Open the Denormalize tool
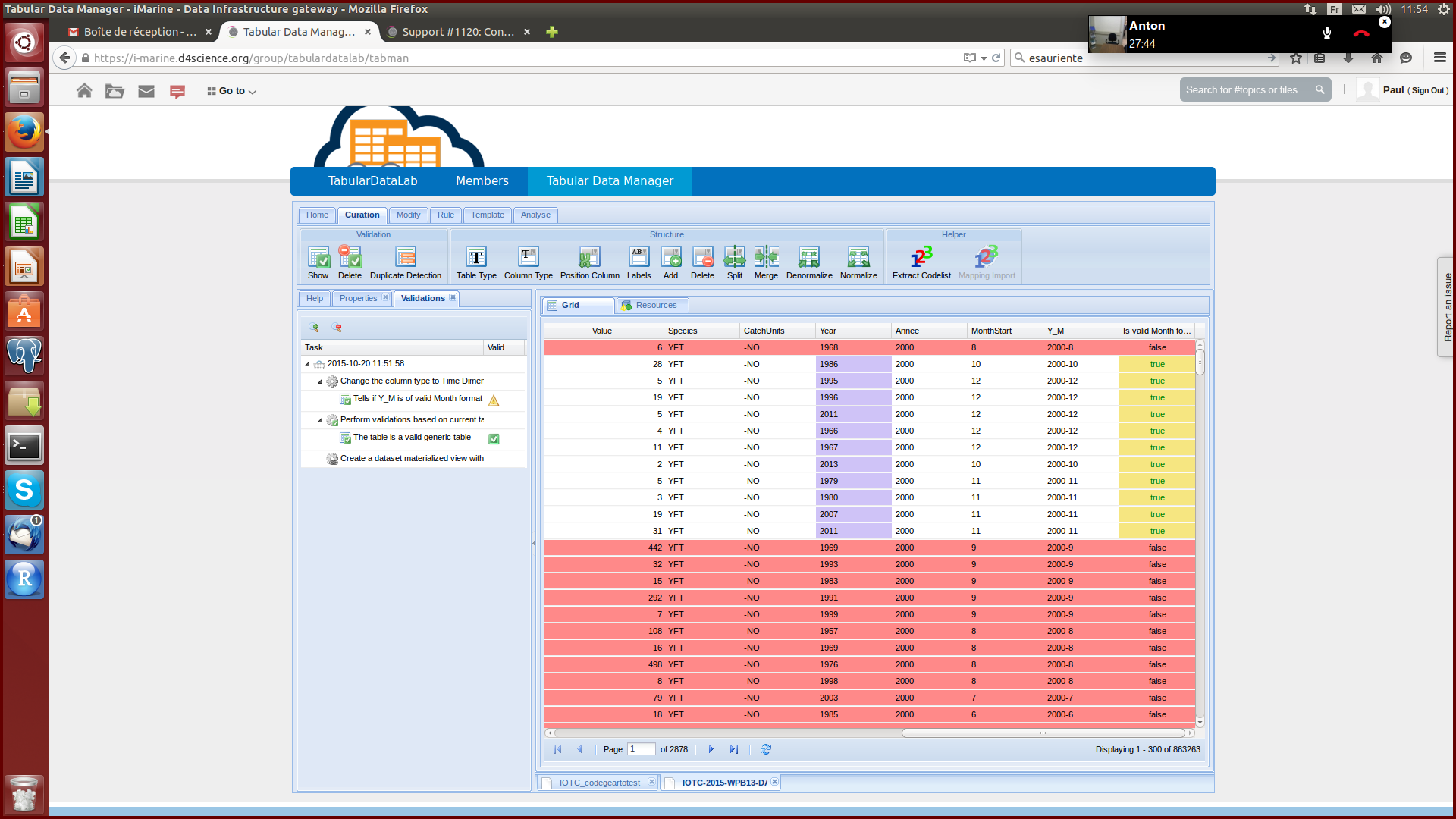 pos(808,257)
